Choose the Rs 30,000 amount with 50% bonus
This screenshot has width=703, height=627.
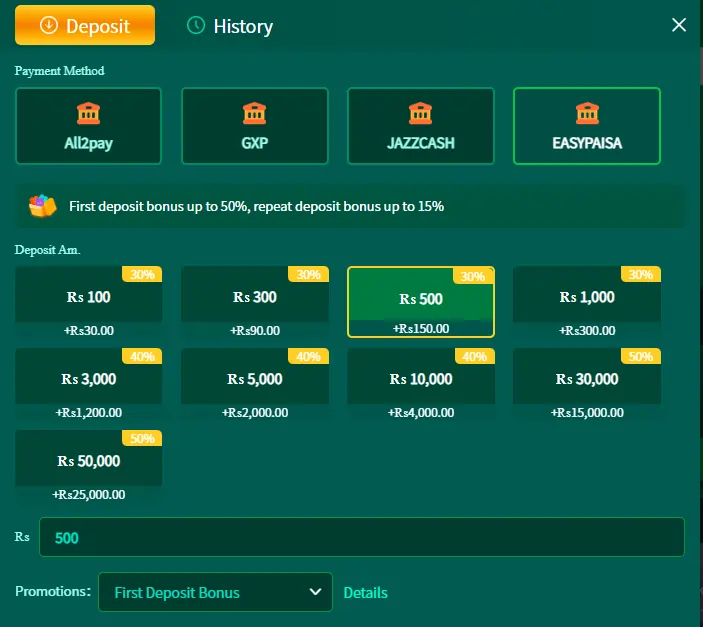587,379
